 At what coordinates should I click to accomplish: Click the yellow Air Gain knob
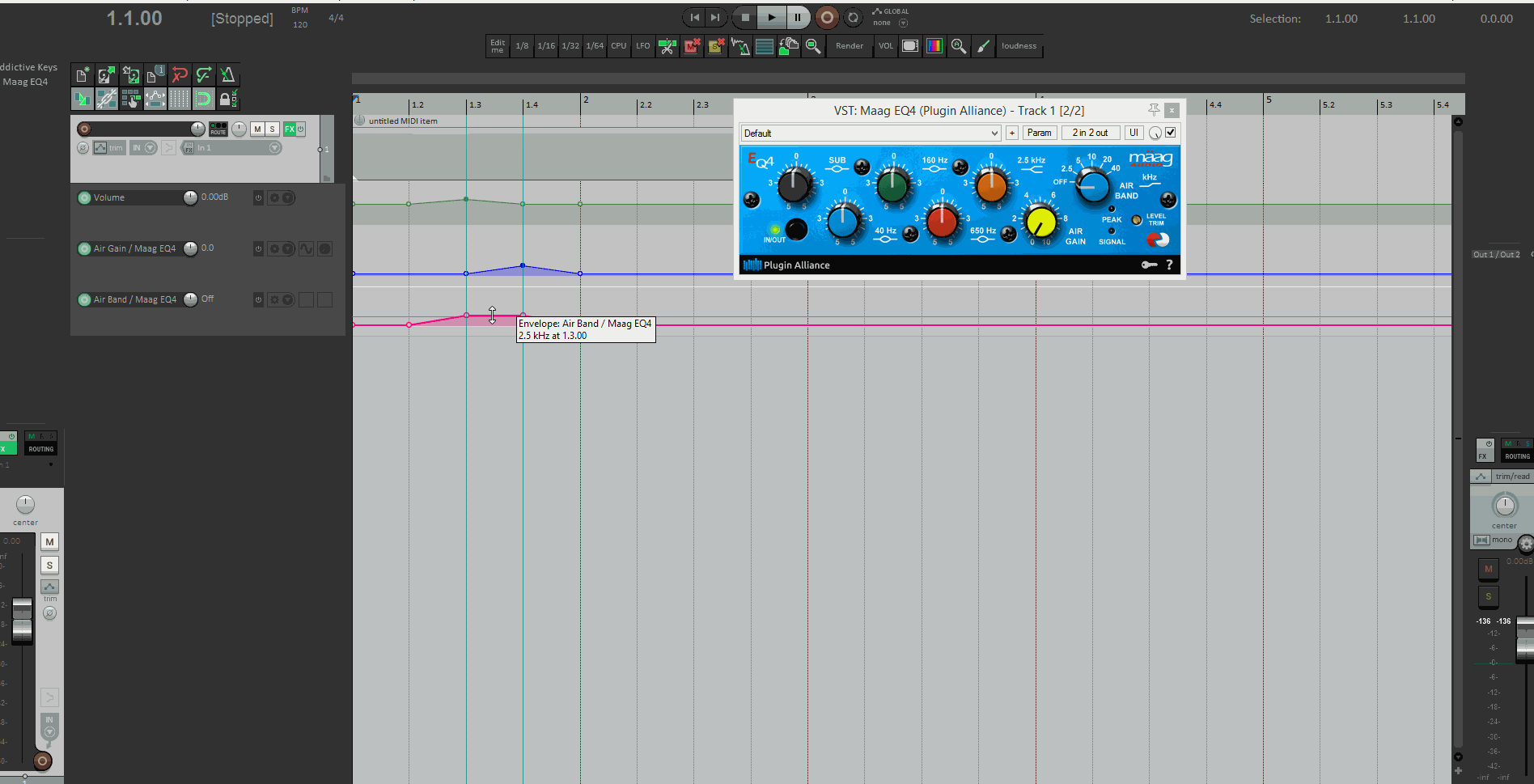click(1041, 221)
